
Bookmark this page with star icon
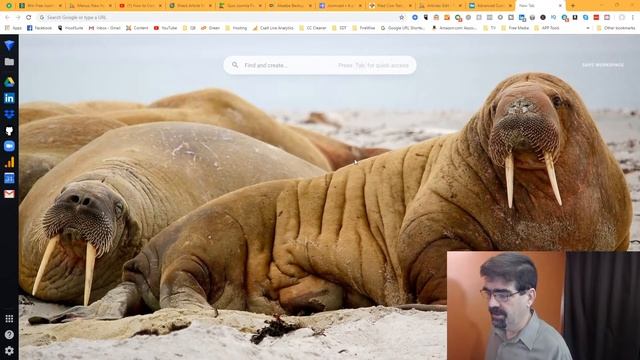coord(402,18)
